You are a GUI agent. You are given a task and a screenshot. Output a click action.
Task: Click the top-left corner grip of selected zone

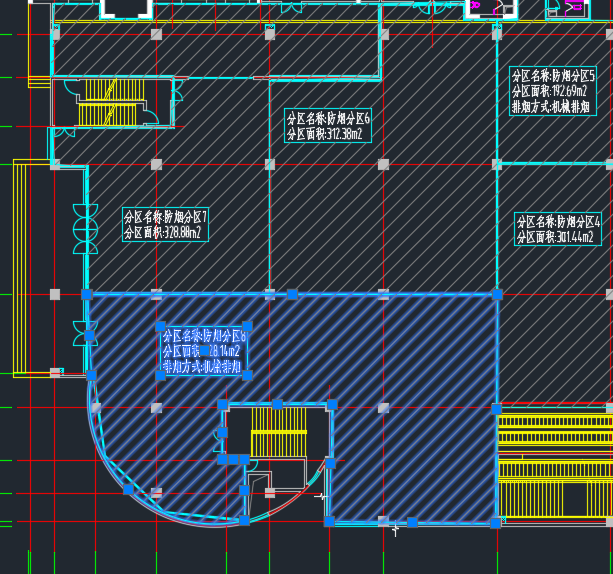coord(86,295)
